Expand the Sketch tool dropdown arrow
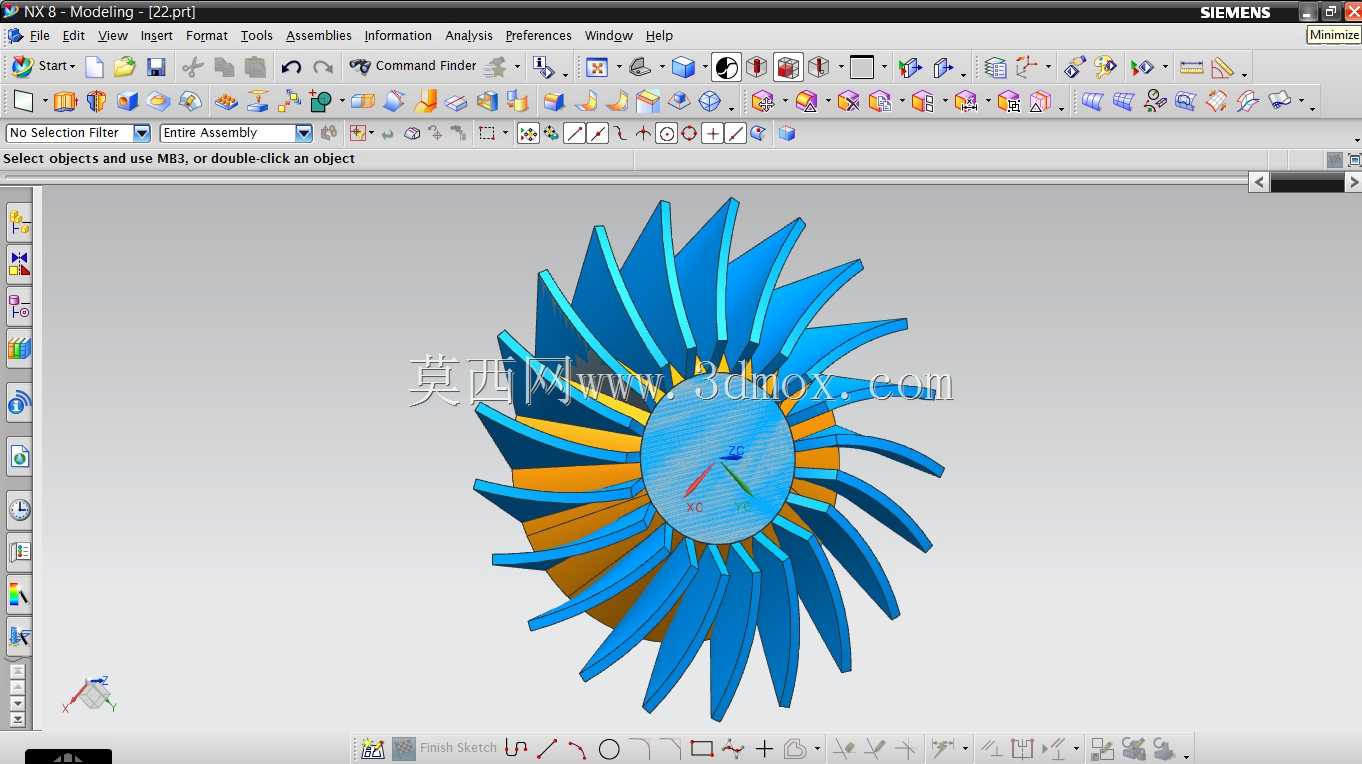Viewport: 1362px width, 764px height. click(43, 101)
